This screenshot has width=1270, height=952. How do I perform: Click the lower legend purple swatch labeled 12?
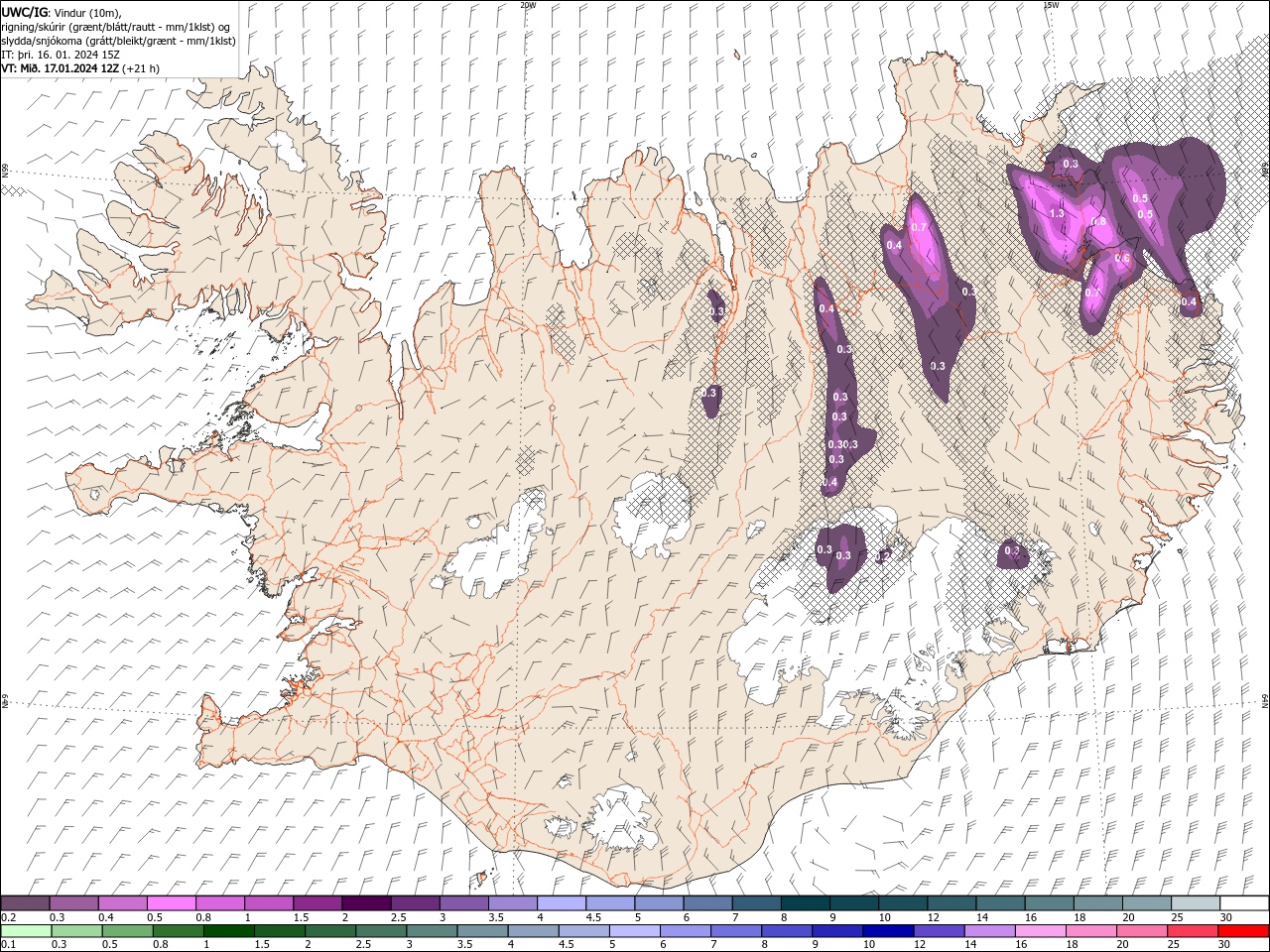(939, 931)
